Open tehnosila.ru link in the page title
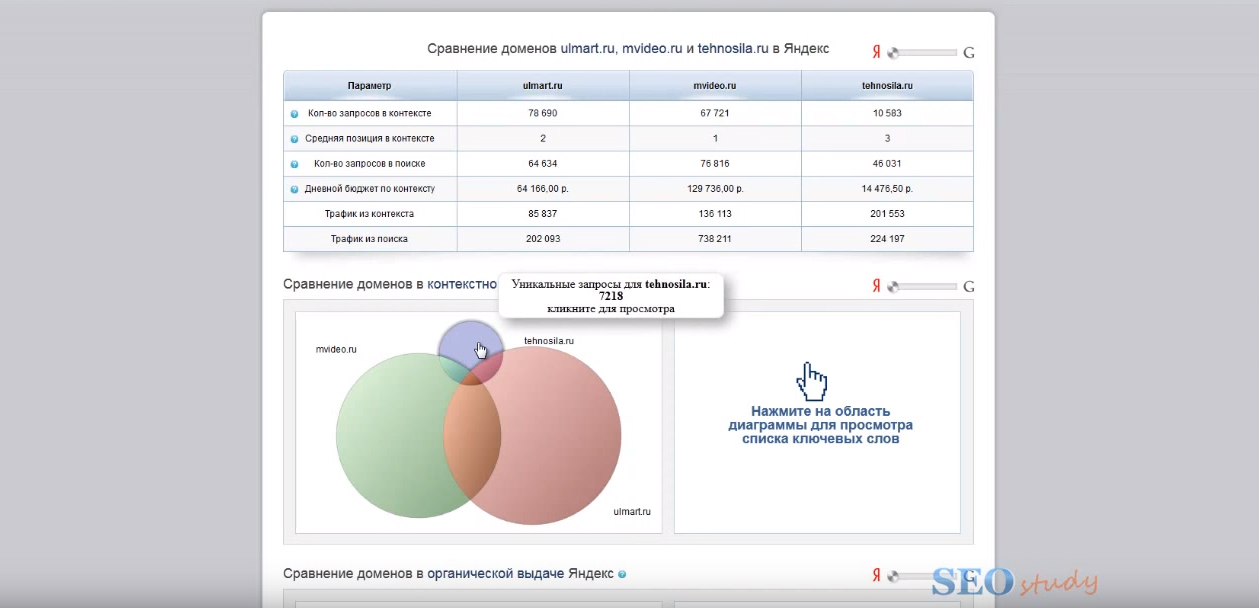 (733, 48)
